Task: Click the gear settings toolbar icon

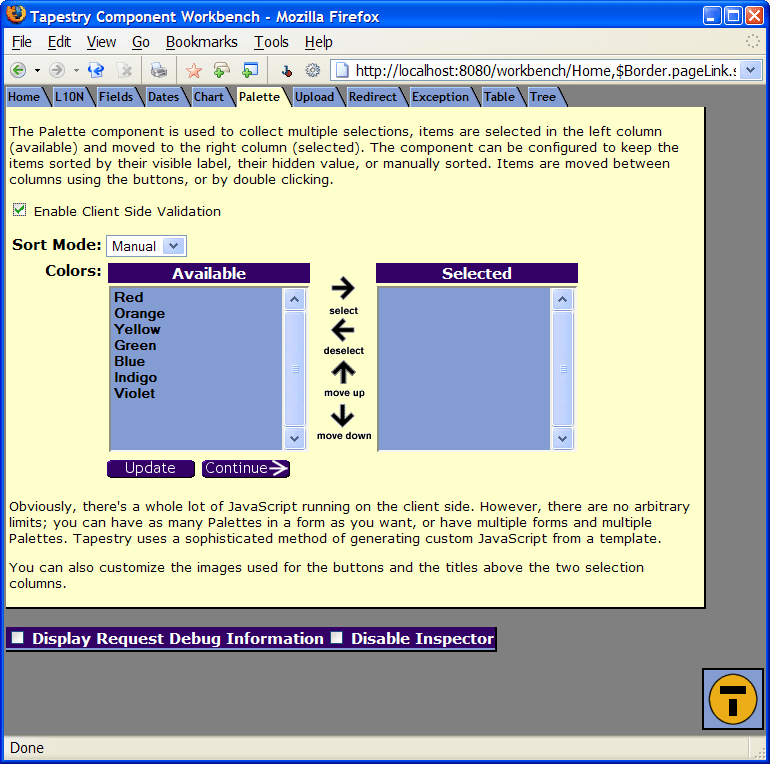Action: point(312,70)
